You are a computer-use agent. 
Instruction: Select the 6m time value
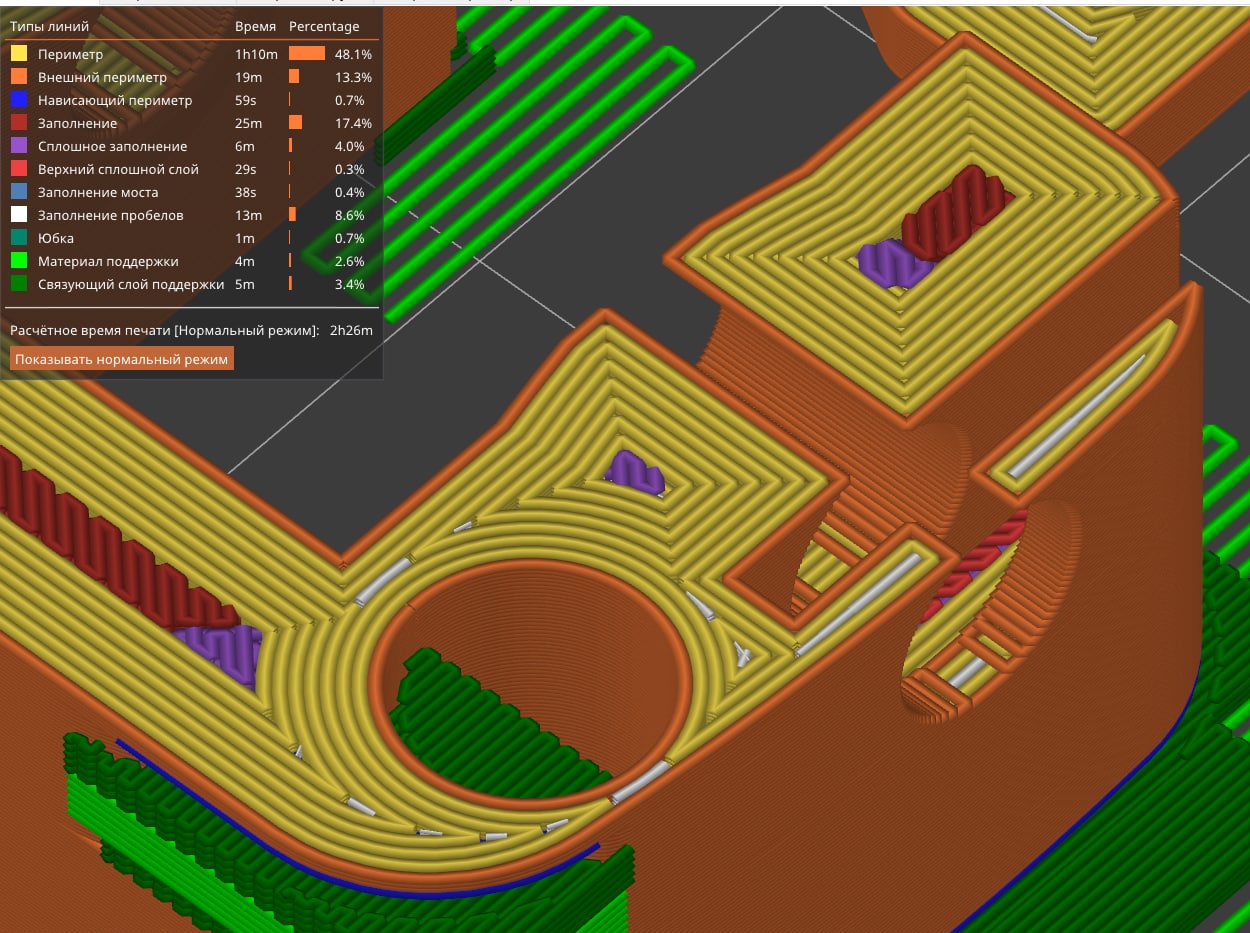coord(245,146)
